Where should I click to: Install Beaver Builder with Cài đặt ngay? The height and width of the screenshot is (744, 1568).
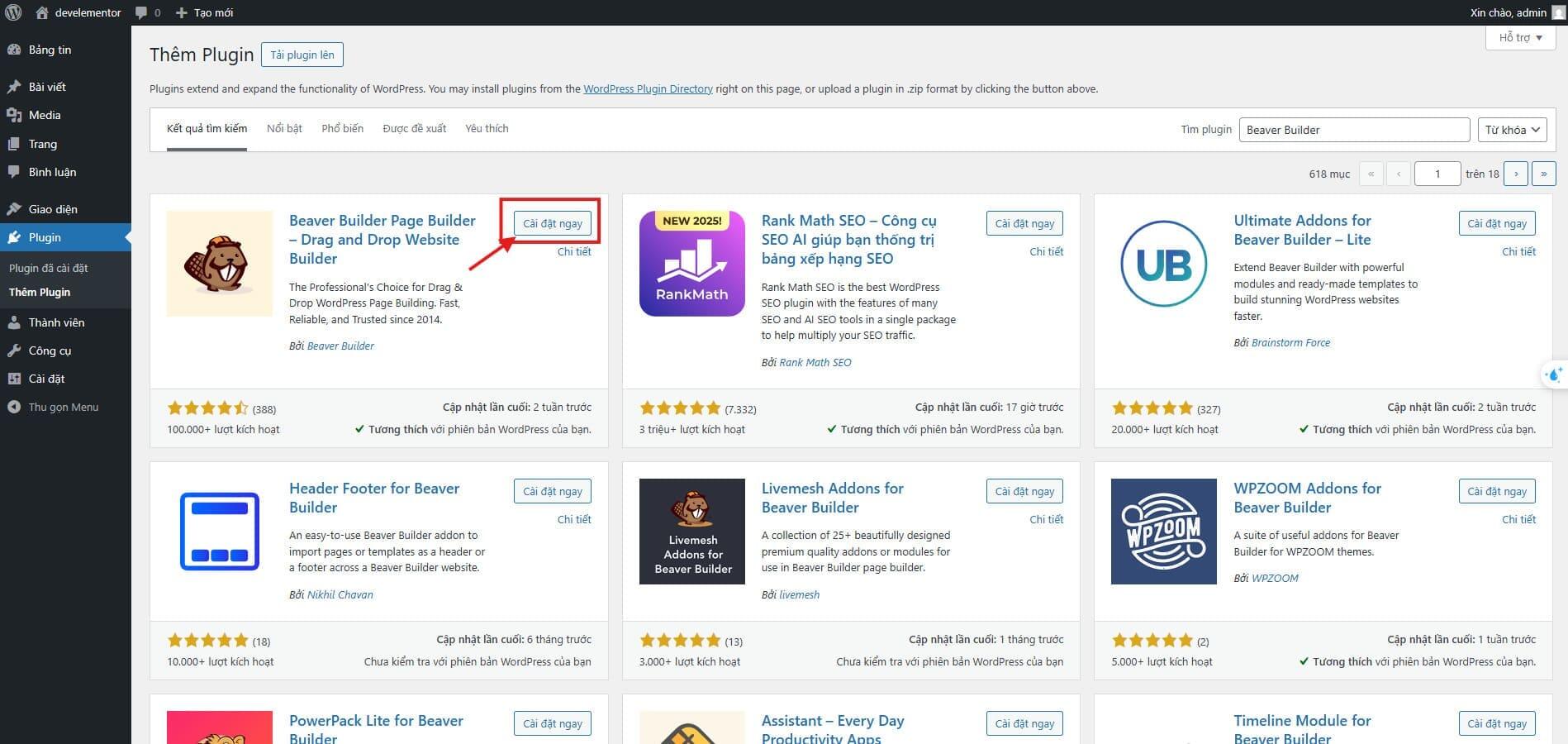coord(552,222)
